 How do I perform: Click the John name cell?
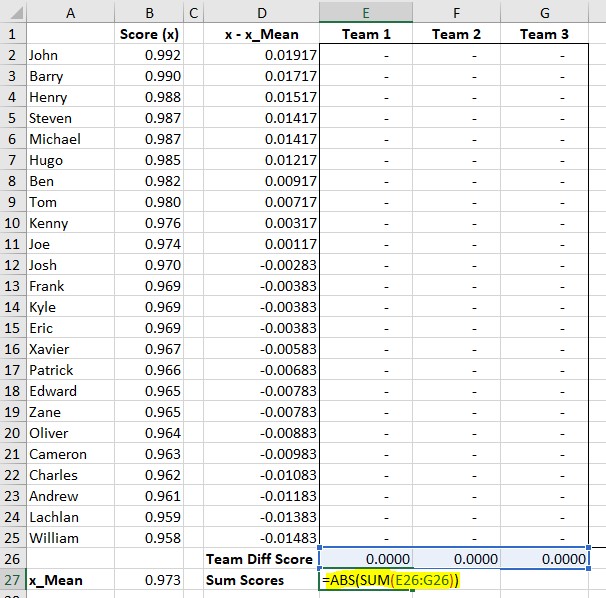pyautogui.click(x=69, y=55)
